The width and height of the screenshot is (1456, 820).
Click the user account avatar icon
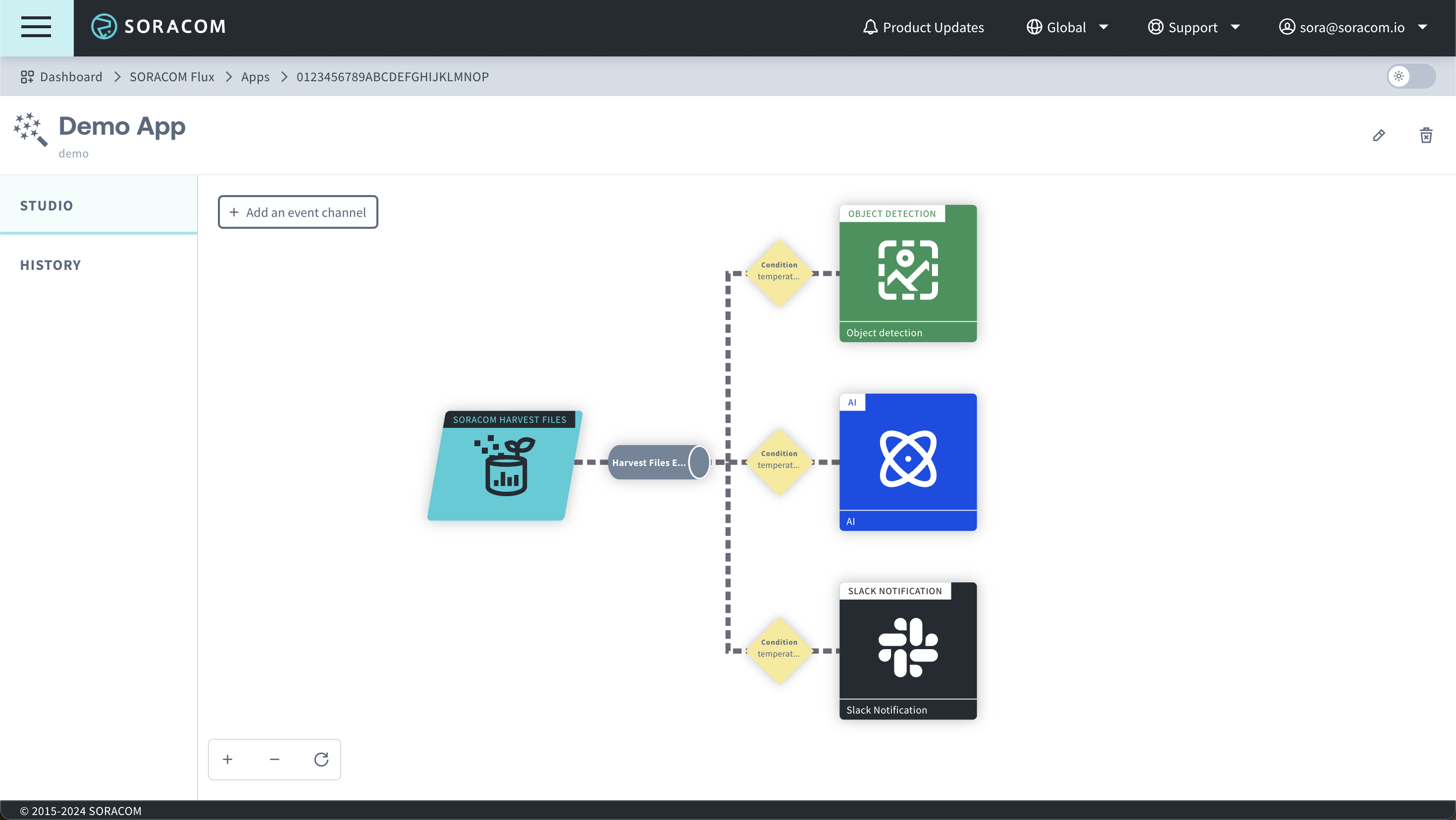pos(1287,27)
